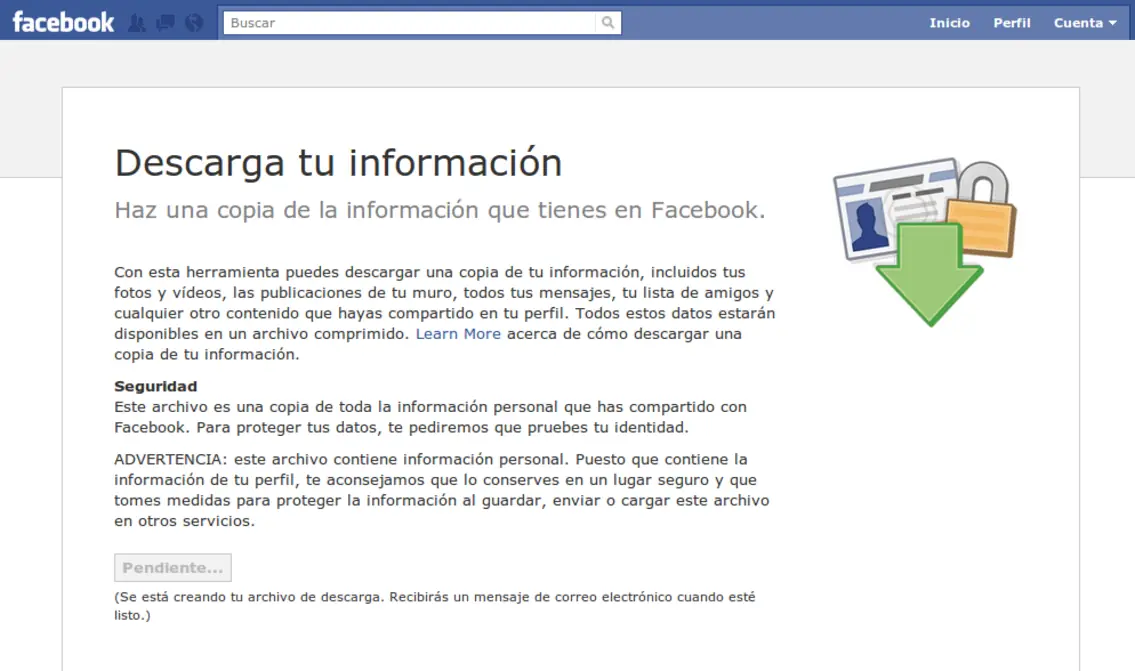Follow the Learn More link
The width and height of the screenshot is (1135, 671).
tap(458, 334)
